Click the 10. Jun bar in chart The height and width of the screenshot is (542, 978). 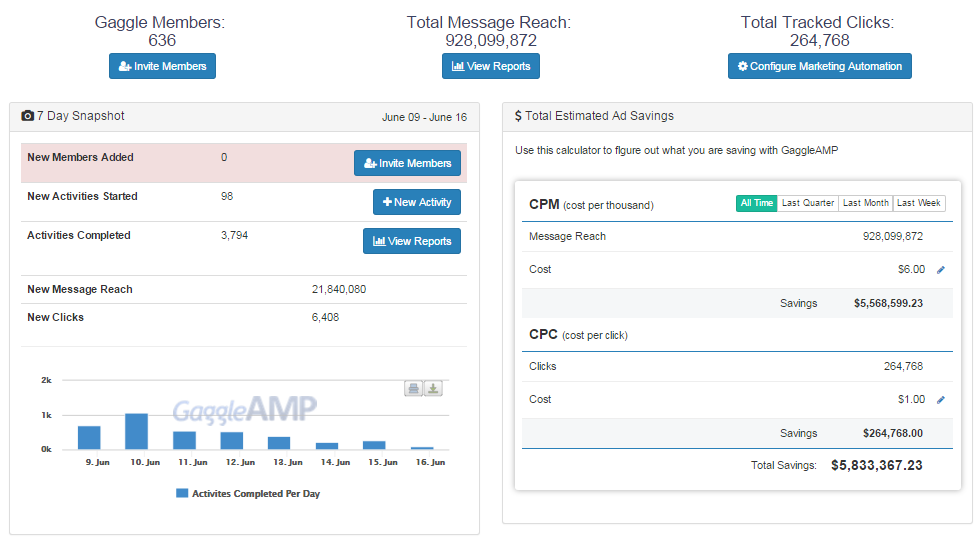(x=137, y=431)
